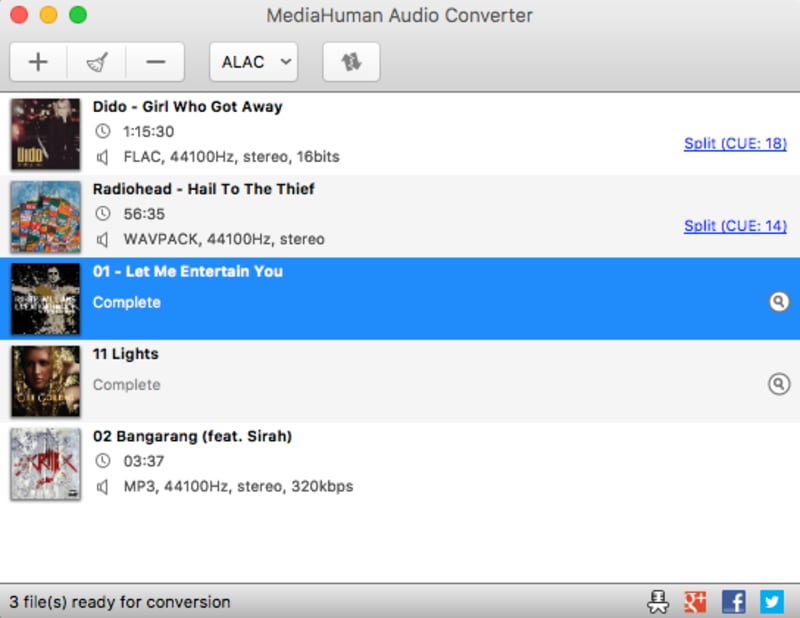800x618 pixels.
Task: Share on Google+ via status bar icon
Action: [x=695, y=601]
